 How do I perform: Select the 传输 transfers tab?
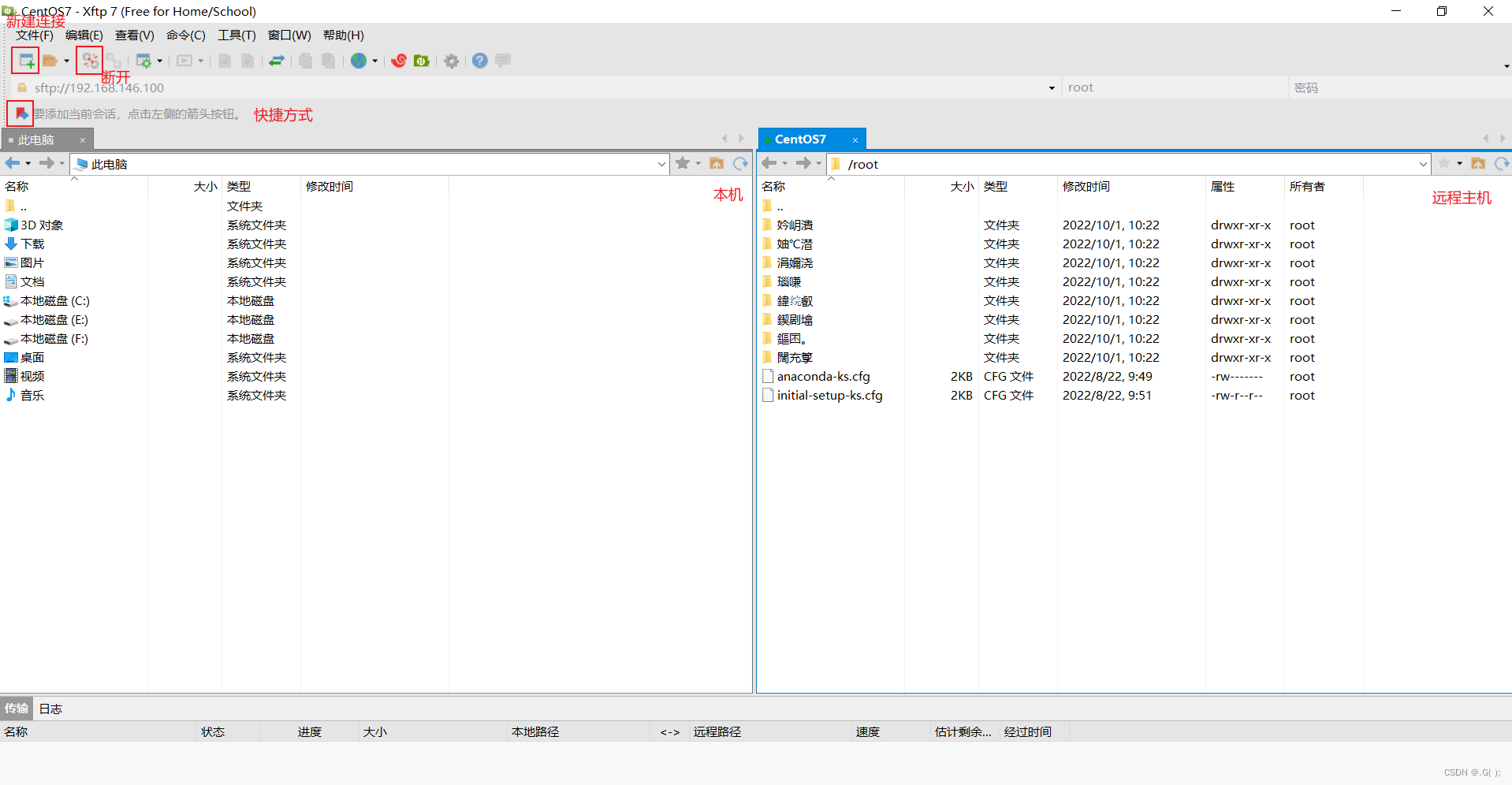[17, 709]
